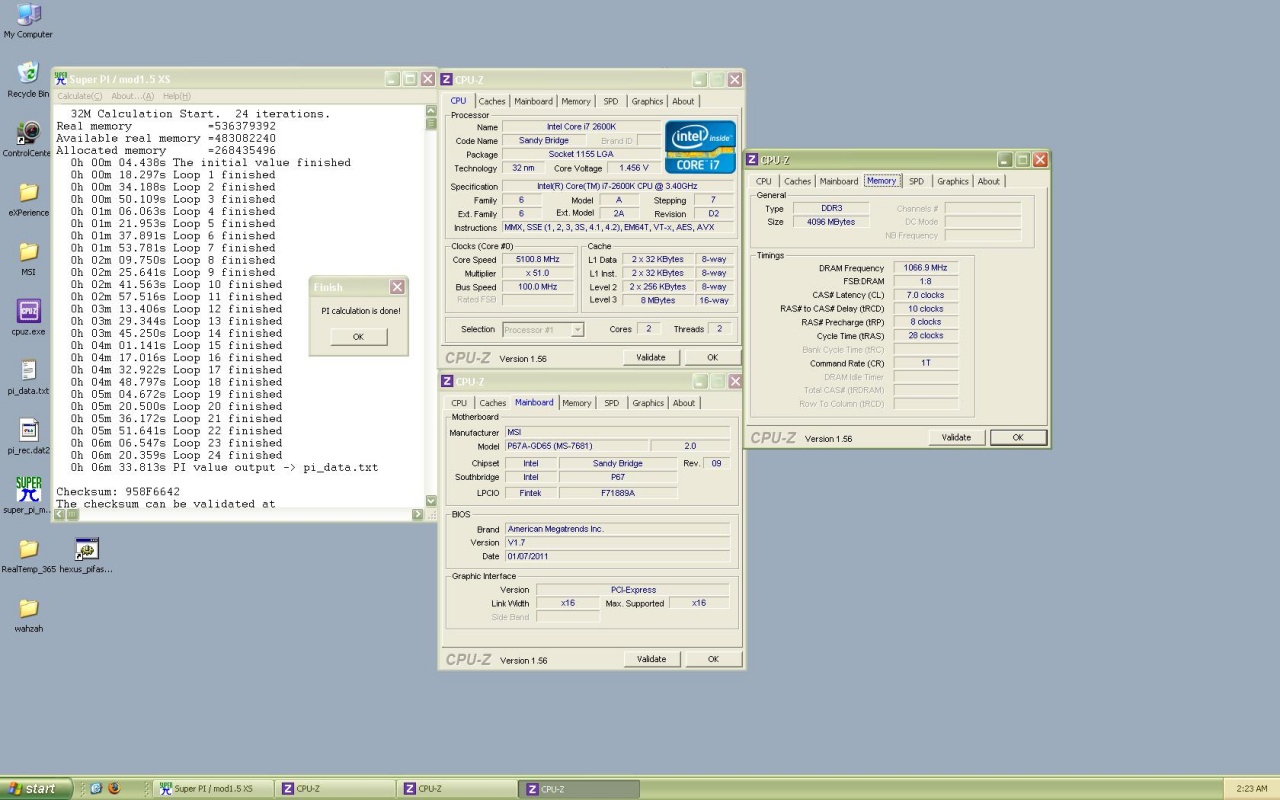This screenshot has height=800, width=1280.
Task: Open Graphics tab in Mainboard CPU-Z window
Action: tap(648, 403)
